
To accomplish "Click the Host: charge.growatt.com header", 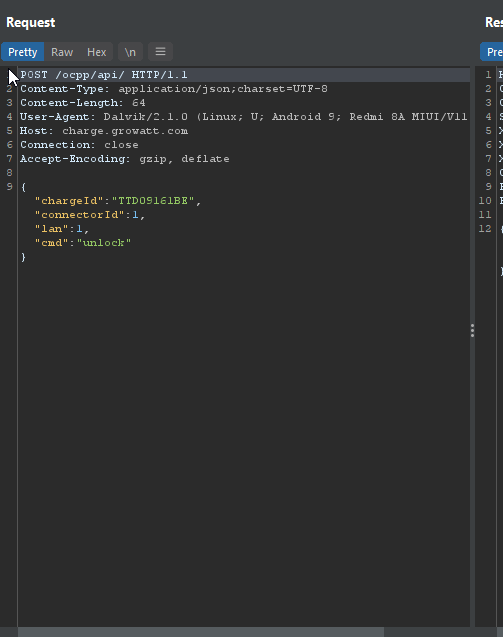I will tap(104, 131).
